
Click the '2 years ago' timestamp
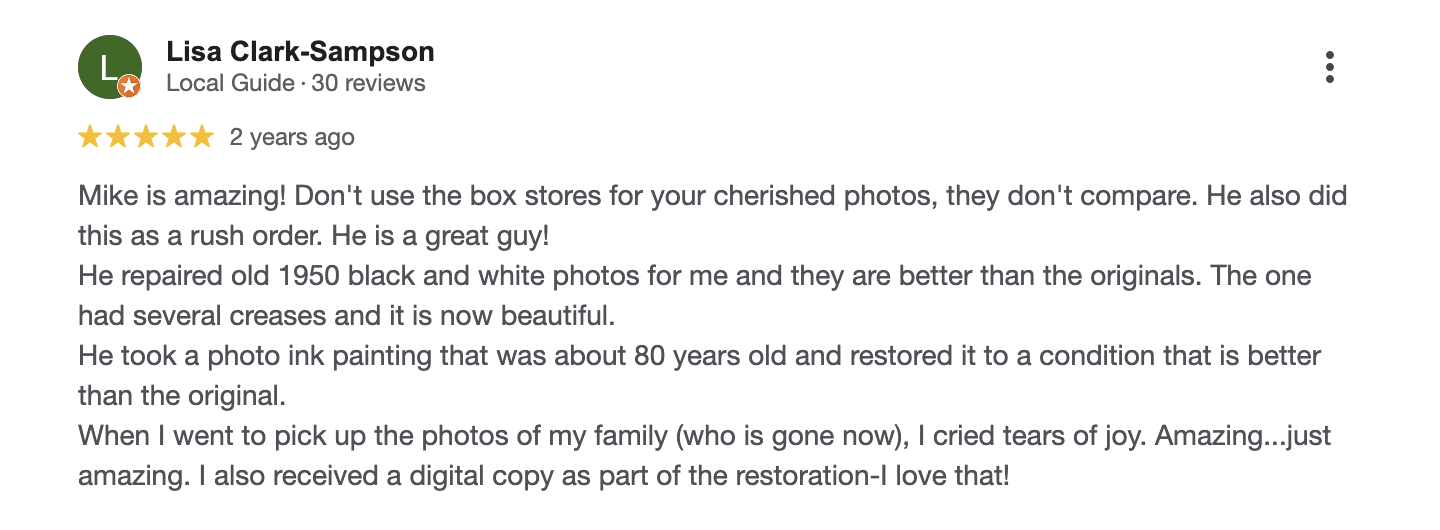click(x=292, y=137)
